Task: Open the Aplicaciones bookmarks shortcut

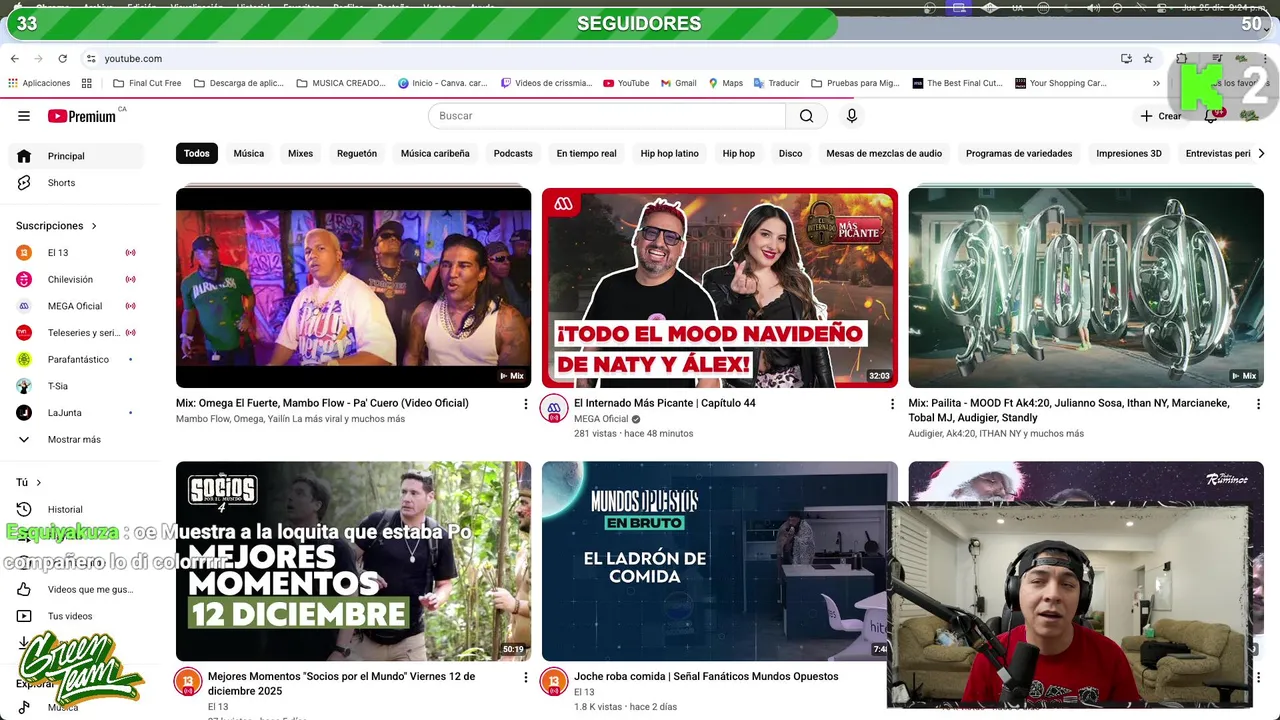Action: [x=39, y=83]
